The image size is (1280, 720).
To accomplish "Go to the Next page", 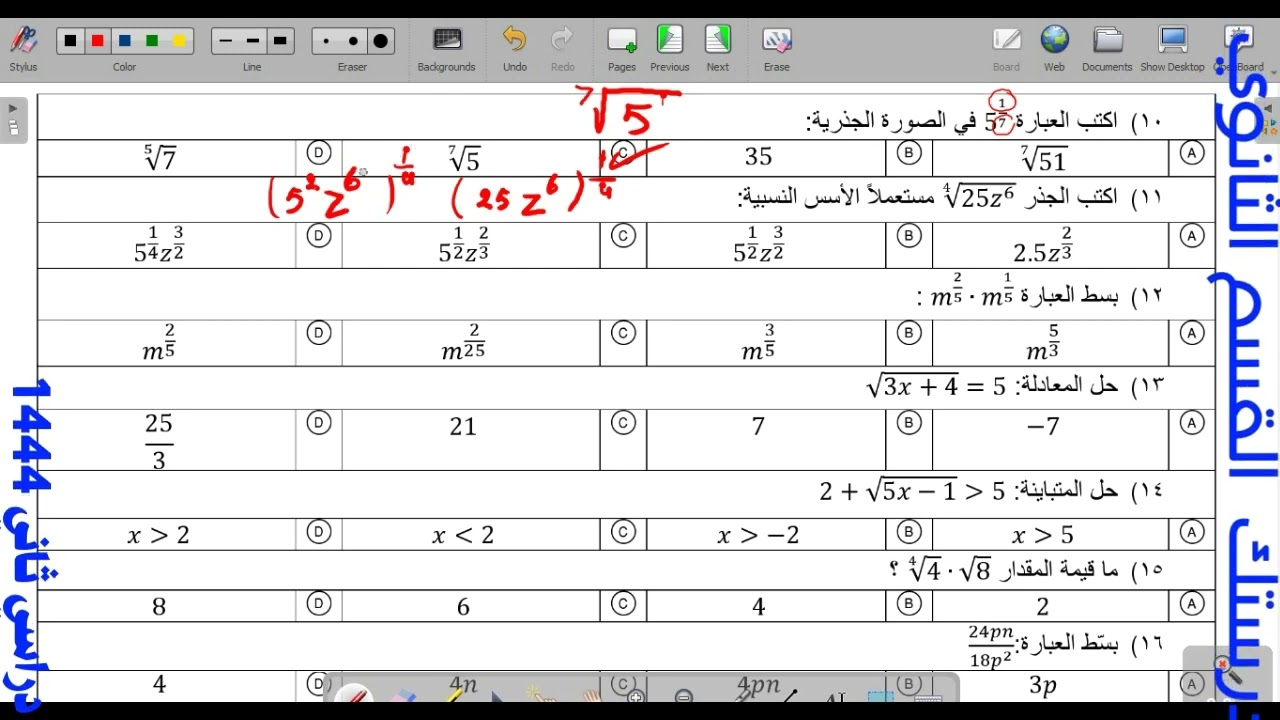I will point(718,49).
